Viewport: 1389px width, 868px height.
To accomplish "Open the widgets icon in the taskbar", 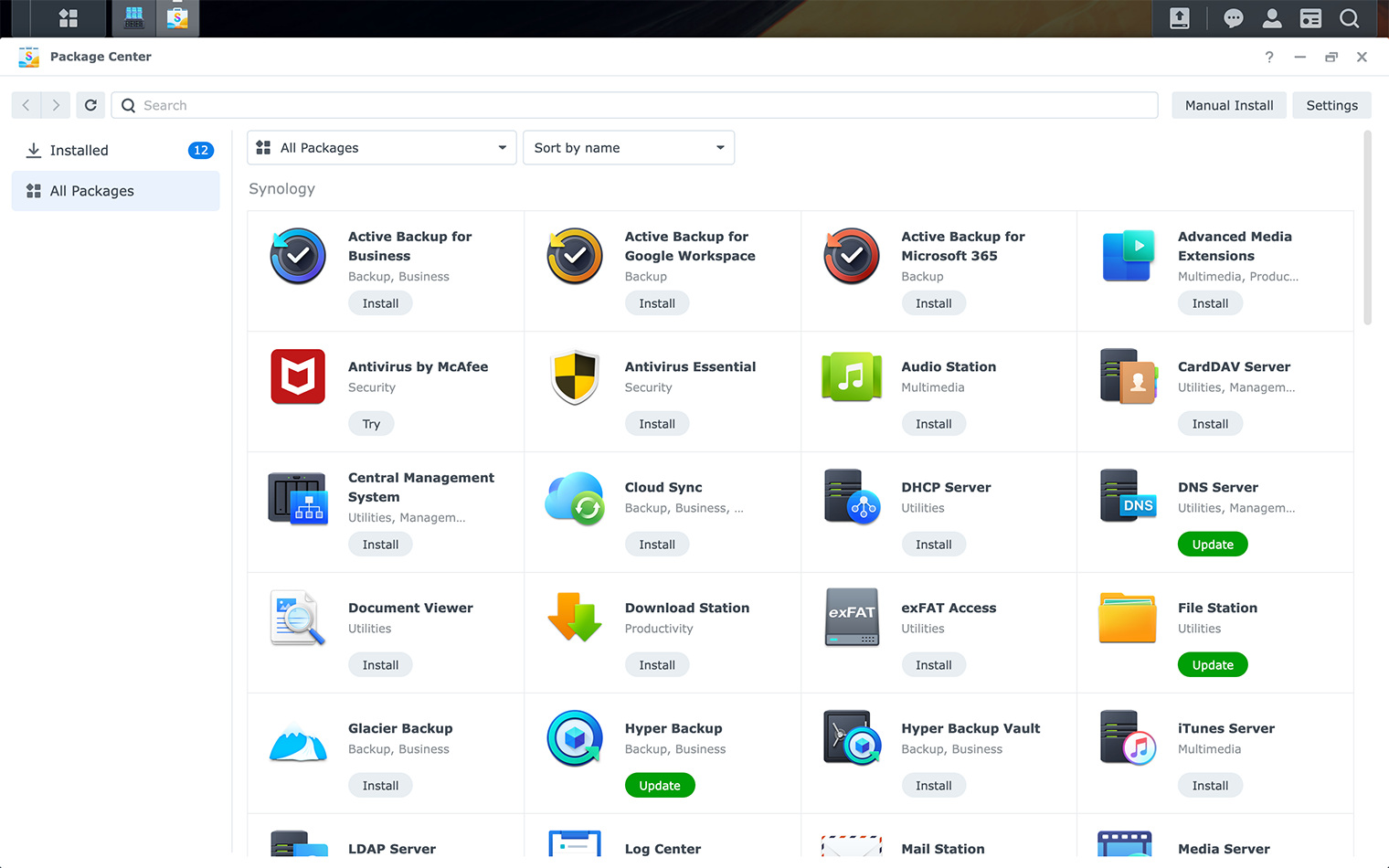I will pos(1310,18).
